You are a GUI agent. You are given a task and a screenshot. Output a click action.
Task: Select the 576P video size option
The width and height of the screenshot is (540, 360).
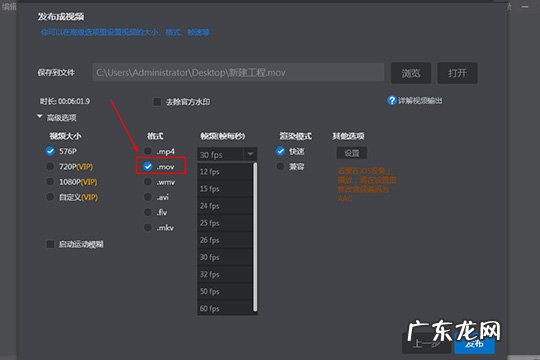[50, 151]
